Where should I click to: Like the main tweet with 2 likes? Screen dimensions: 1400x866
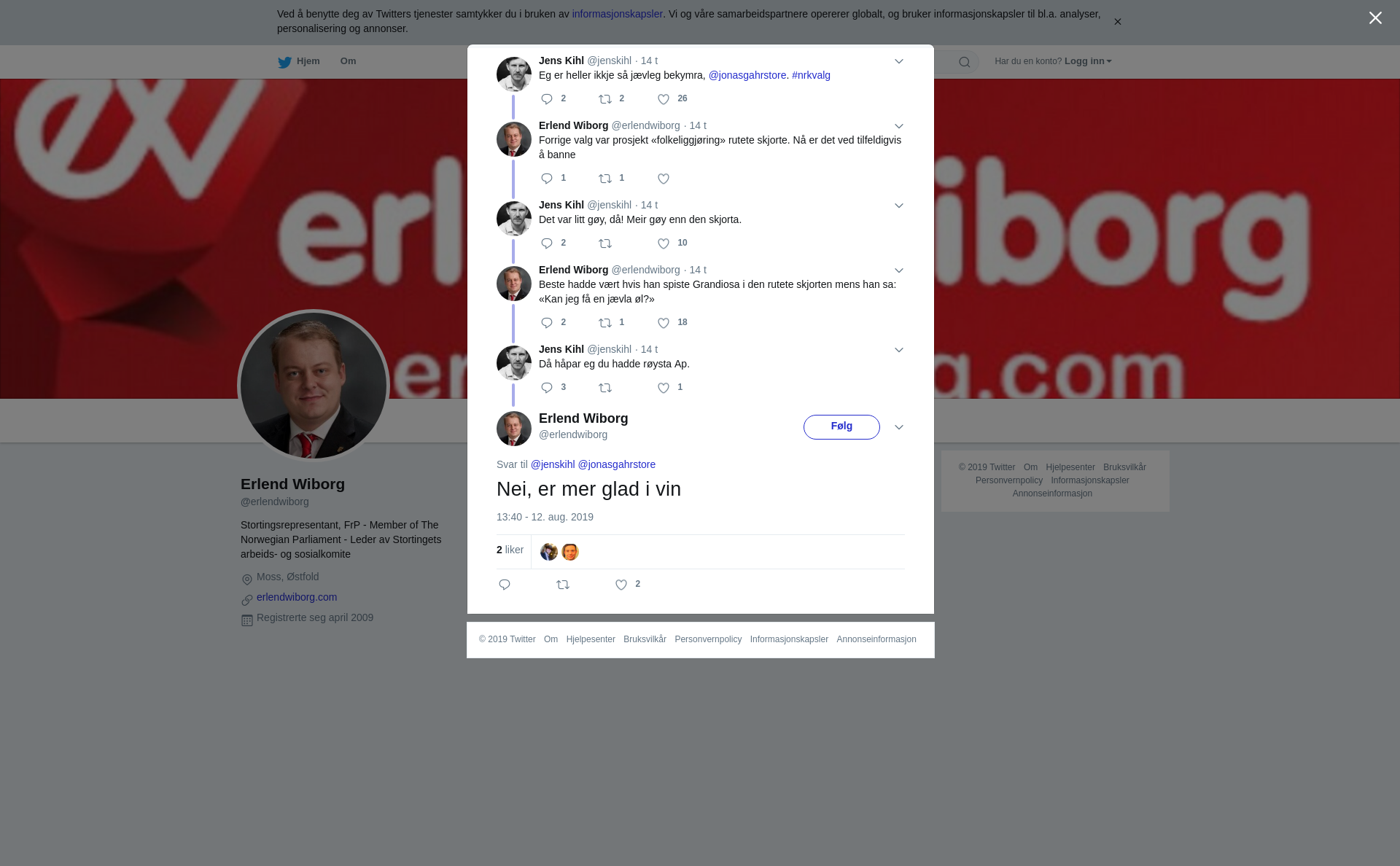click(x=621, y=585)
